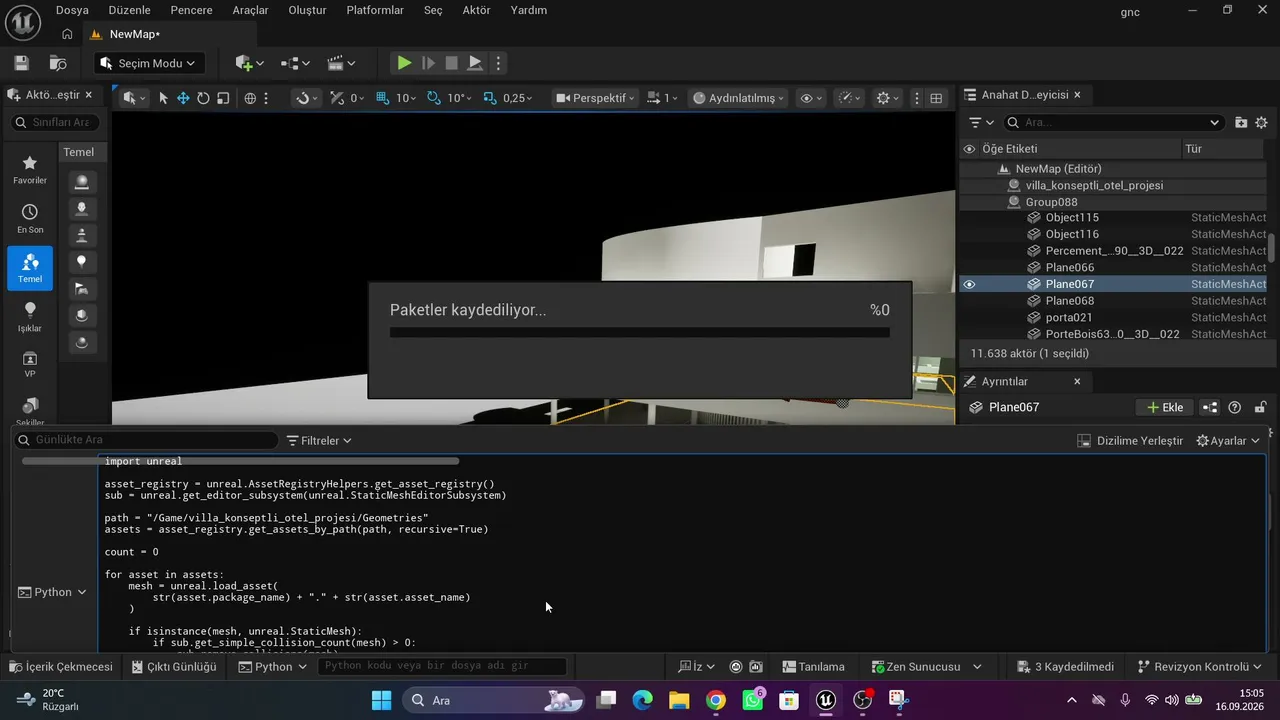Open the Araçlar menu
The width and height of the screenshot is (1280, 720).
(x=250, y=10)
